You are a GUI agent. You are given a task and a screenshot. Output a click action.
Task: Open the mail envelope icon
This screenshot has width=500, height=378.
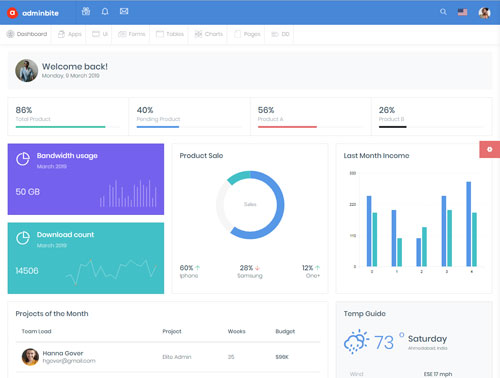(x=124, y=11)
